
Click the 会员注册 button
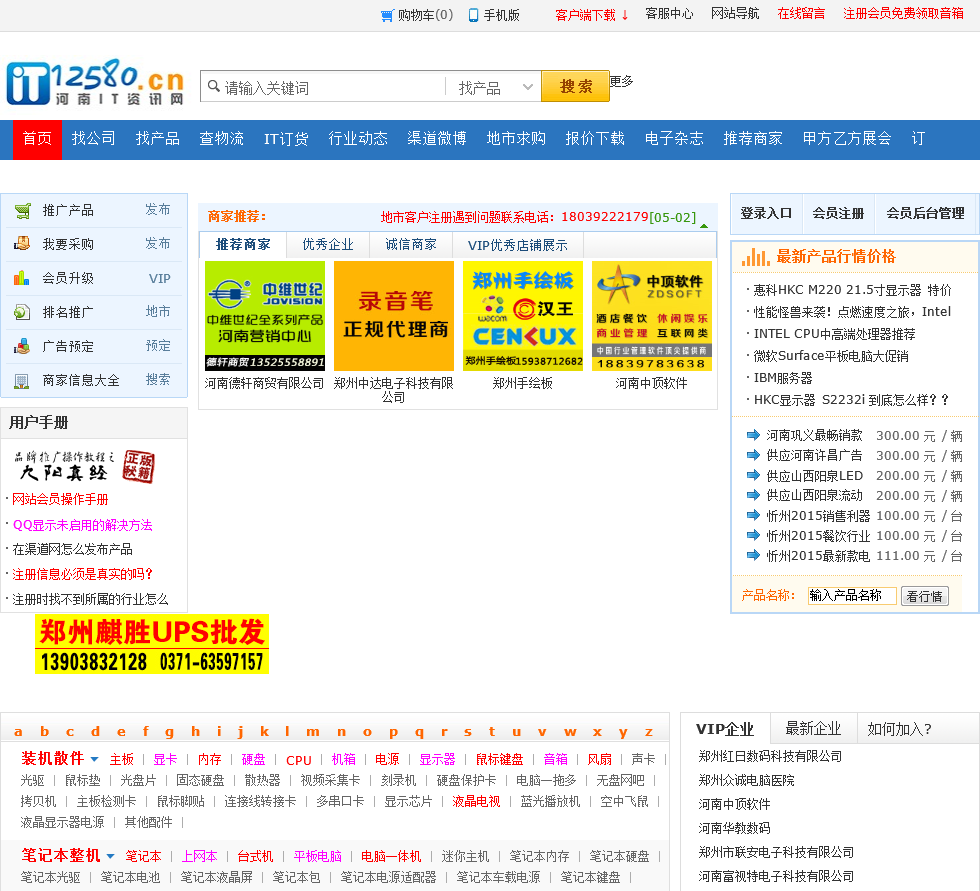838,214
